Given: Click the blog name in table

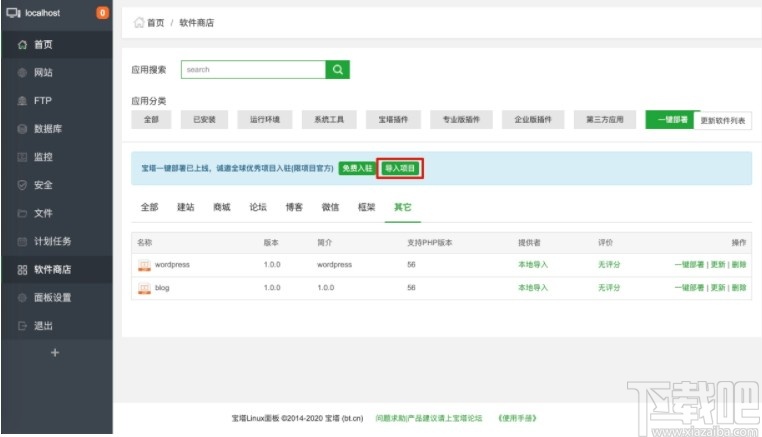Looking at the screenshot, I should click(x=162, y=288).
